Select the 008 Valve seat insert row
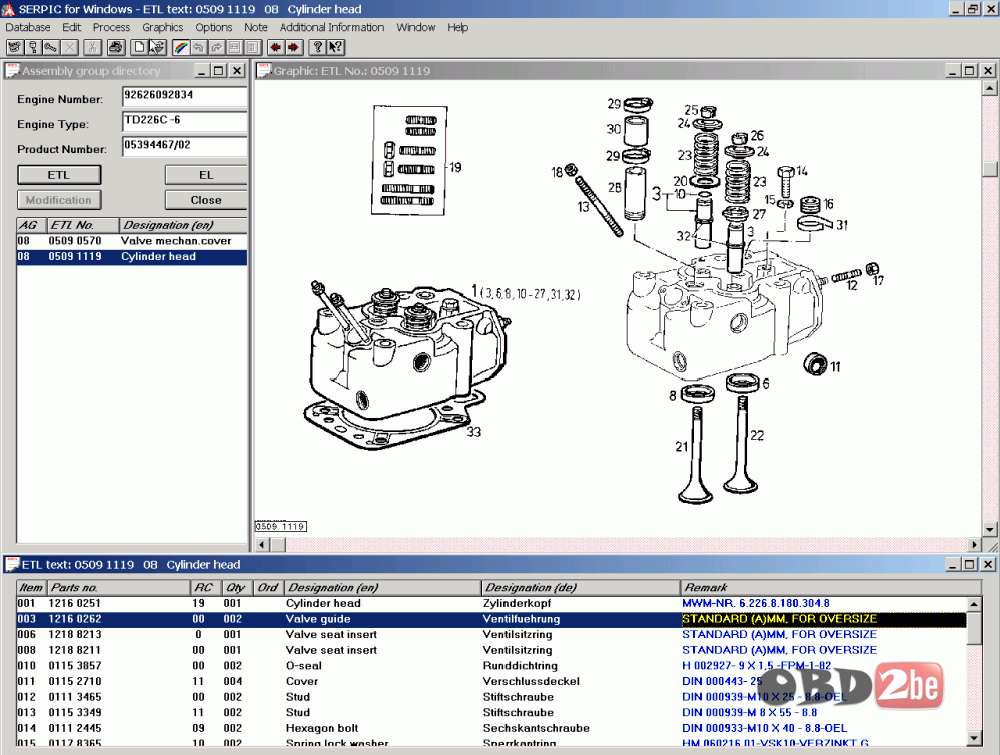 click(491, 650)
